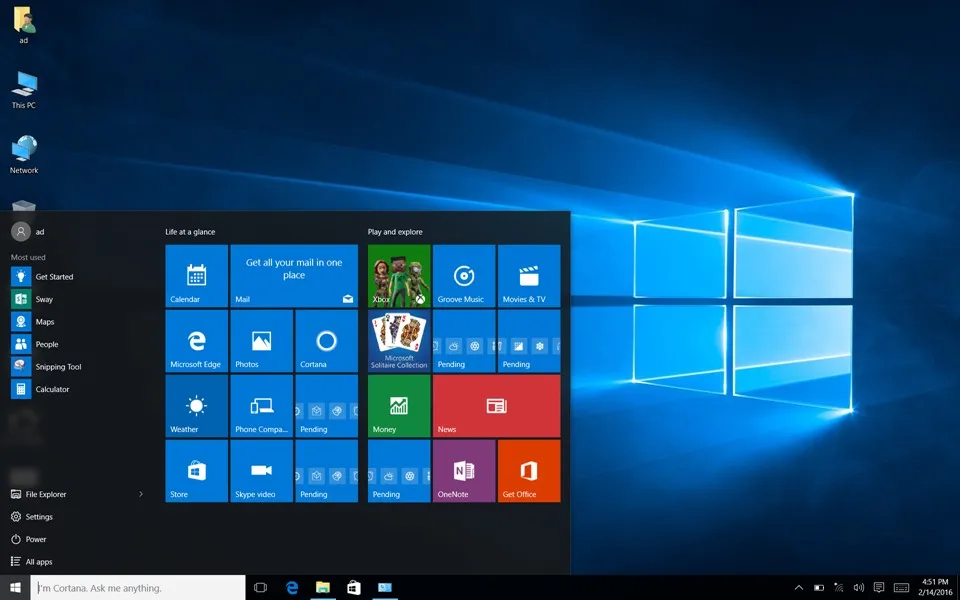The image size is (960, 600).
Task: Open the Groove Music tile
Action: (464, 276)
